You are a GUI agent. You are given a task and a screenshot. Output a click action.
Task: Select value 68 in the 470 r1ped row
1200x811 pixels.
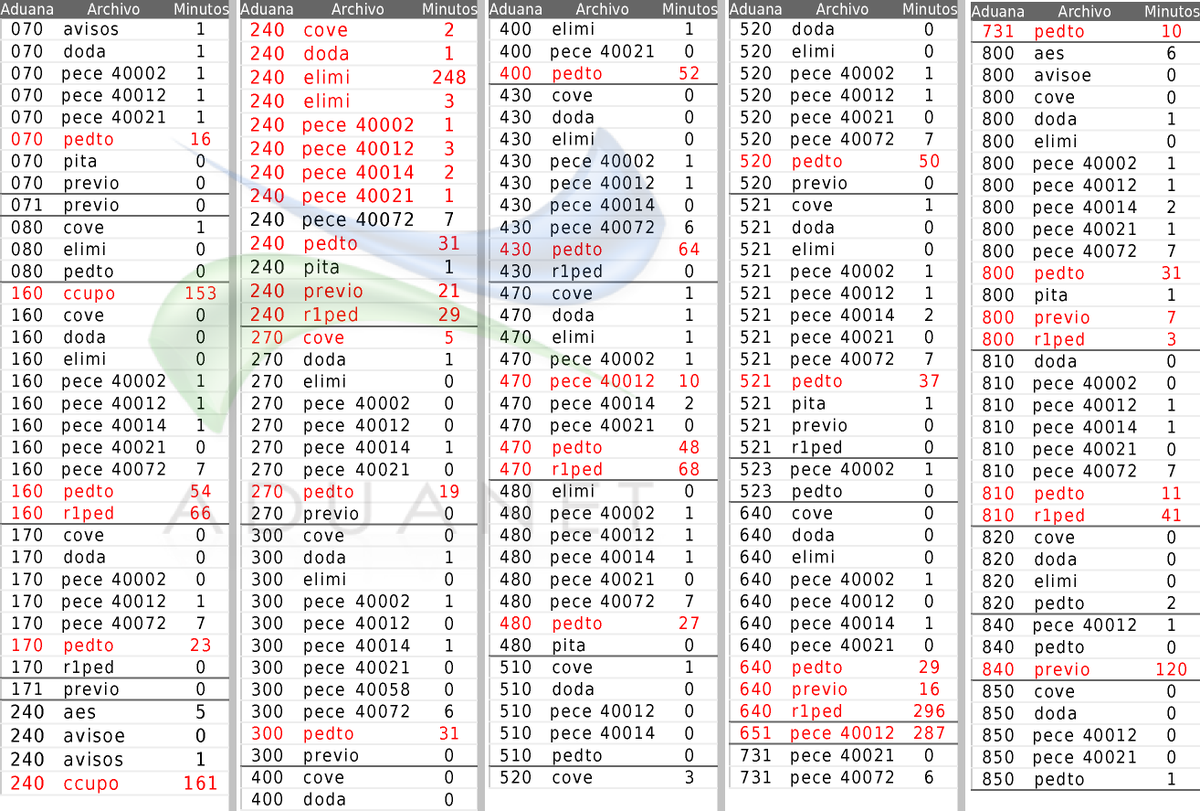pyautogui.click(x=689, y=469)
